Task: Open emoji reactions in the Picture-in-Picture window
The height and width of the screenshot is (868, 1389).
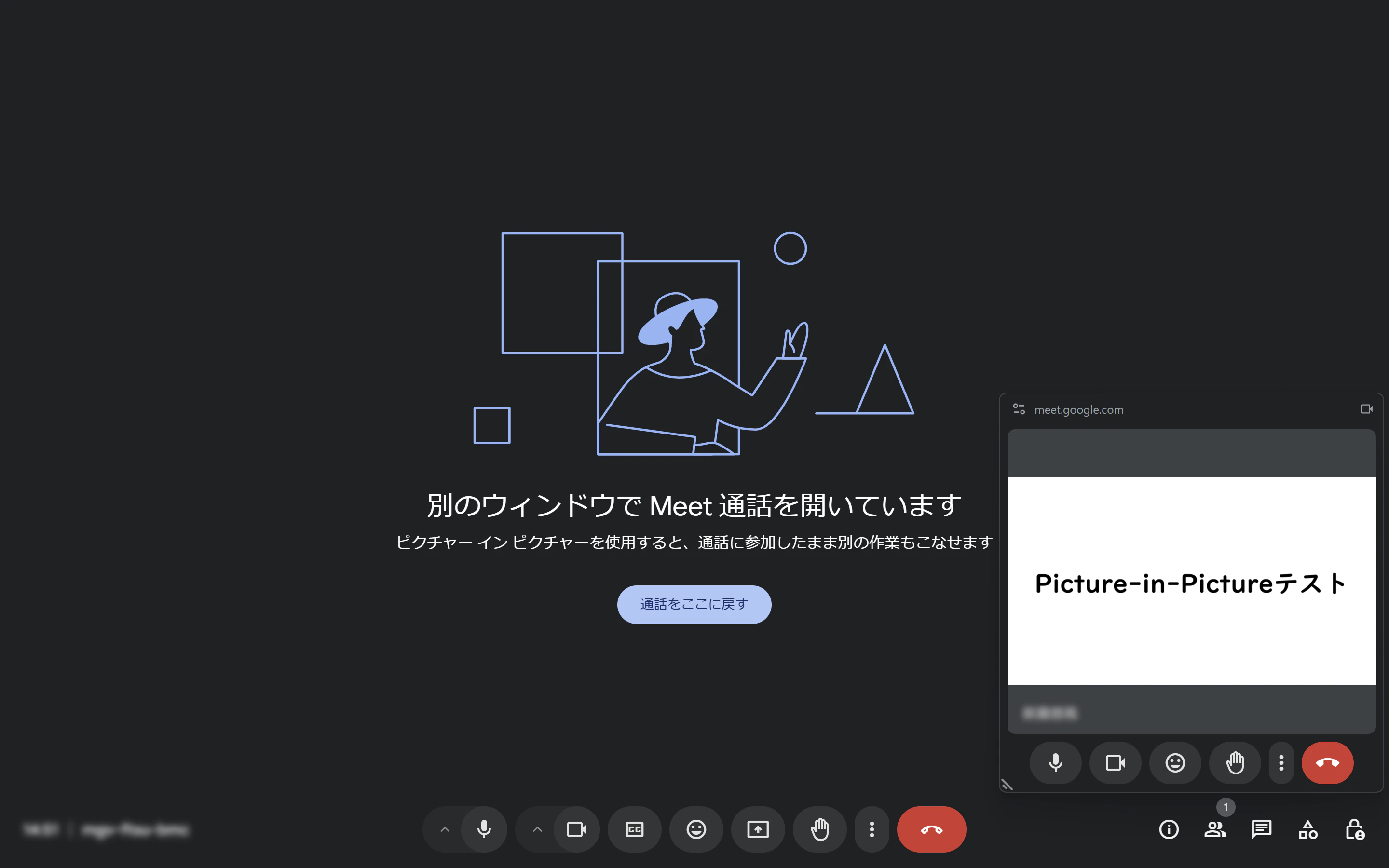Action: point(1175,763)
